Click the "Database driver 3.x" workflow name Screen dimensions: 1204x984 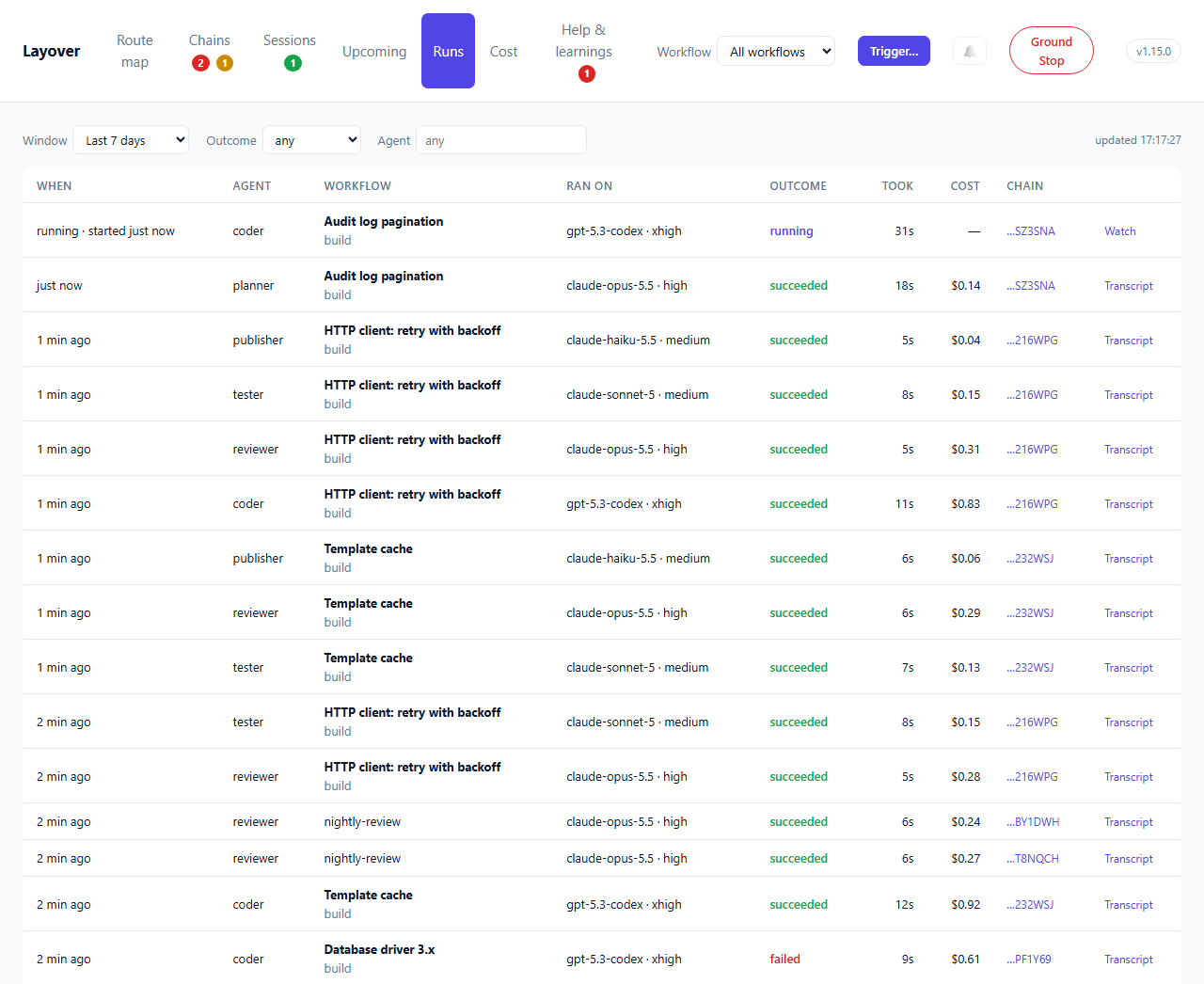(x=379, y=949)
